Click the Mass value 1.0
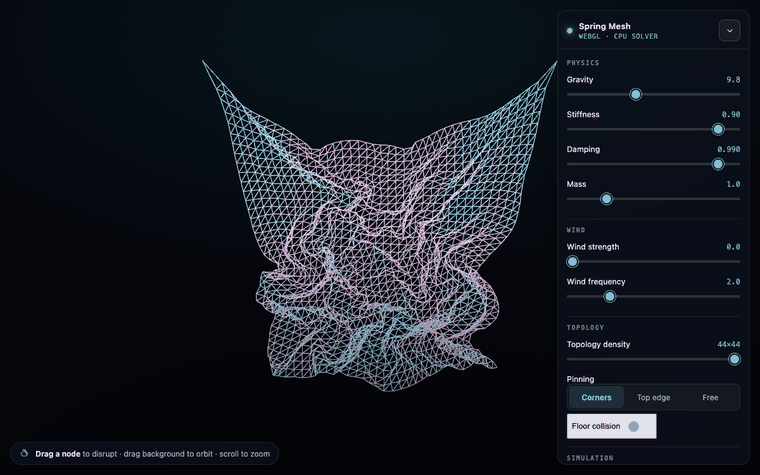This screenshot has height=475, width=760. point(733,184)
